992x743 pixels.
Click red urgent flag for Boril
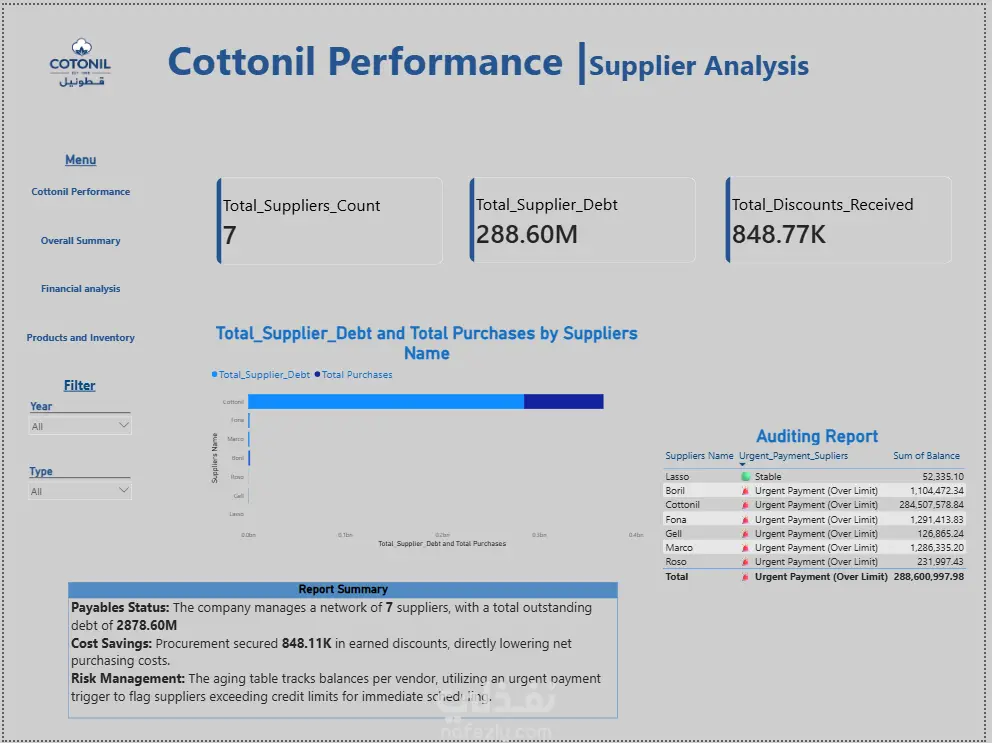click(745, 490)
